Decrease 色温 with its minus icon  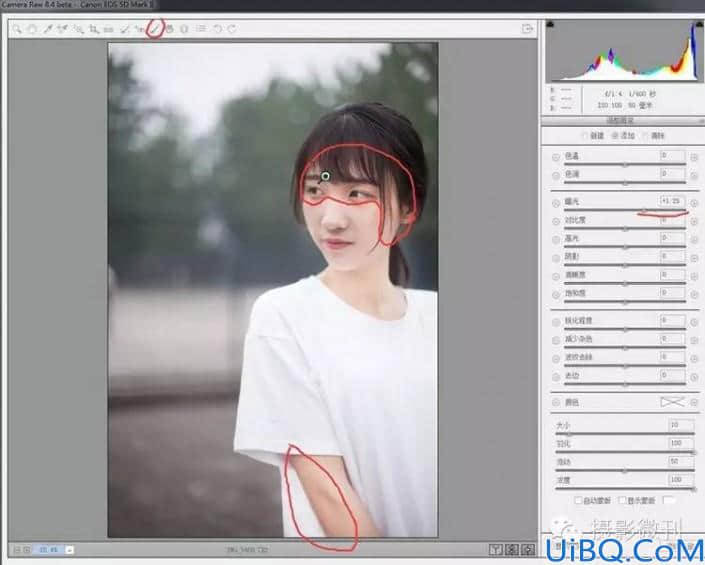(556, 157)
